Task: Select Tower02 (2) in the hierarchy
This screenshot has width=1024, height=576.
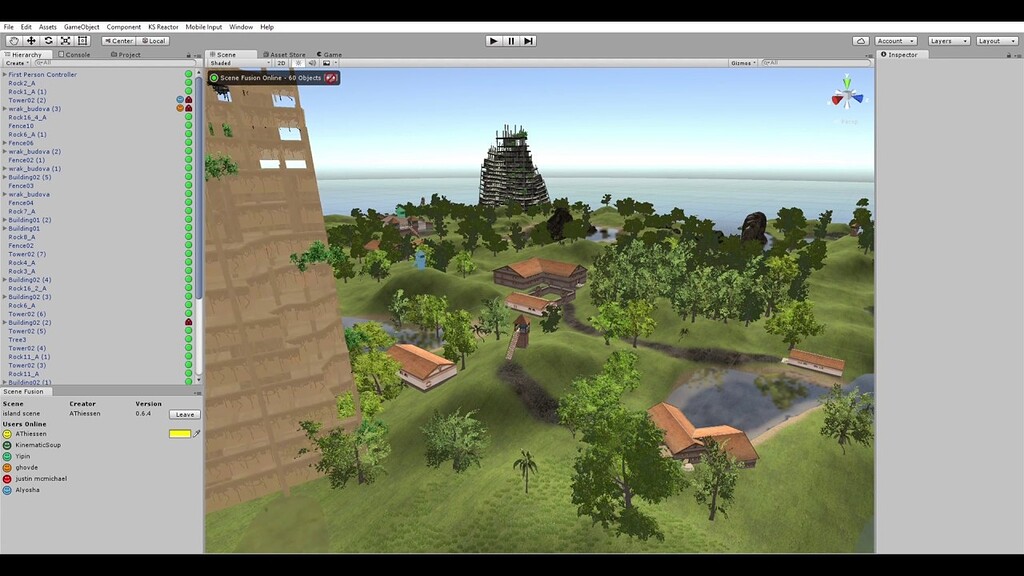Action: point(28,100)
